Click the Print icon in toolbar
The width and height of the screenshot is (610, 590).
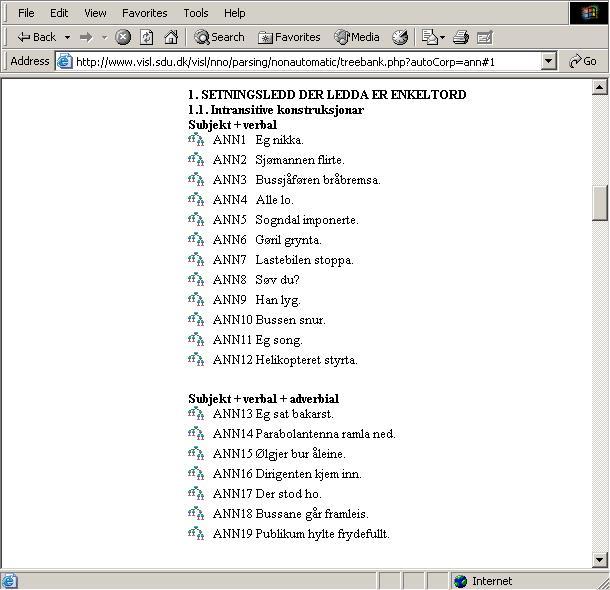[x=461, y=37]
